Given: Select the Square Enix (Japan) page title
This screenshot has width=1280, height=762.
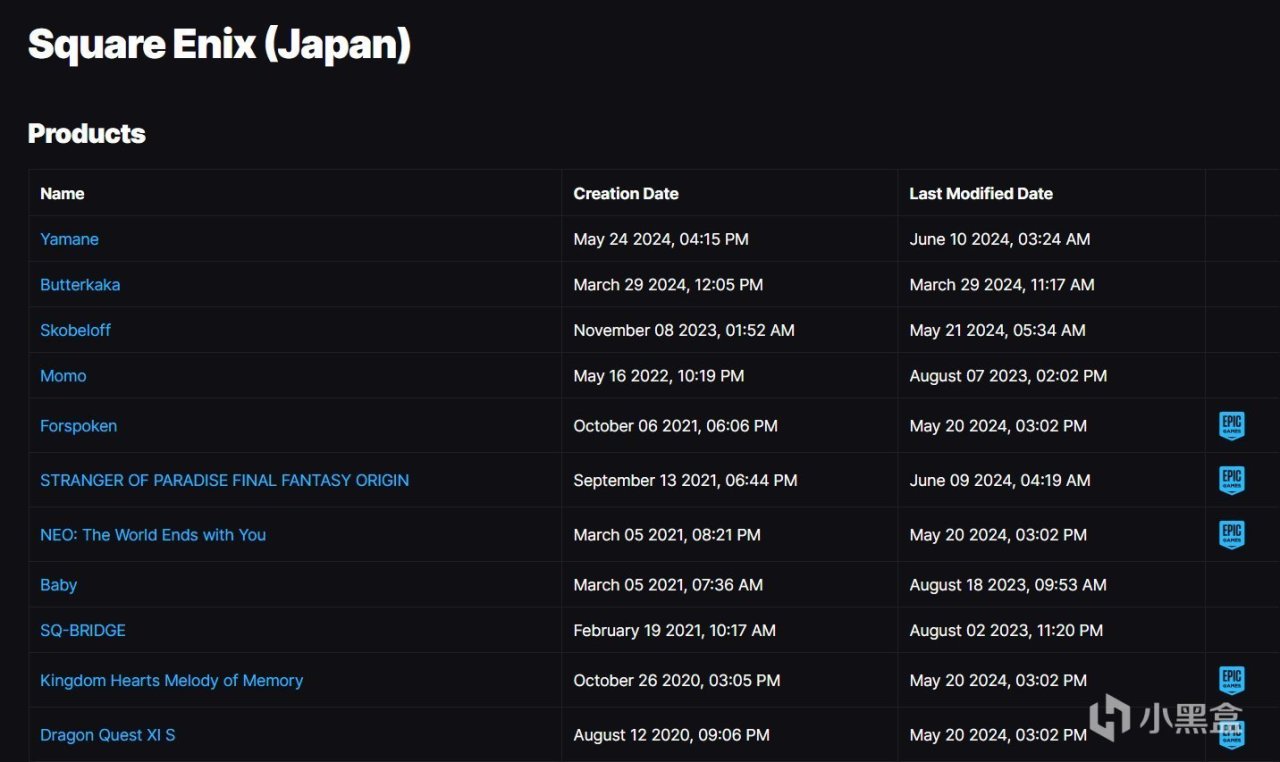Looking at the screenshot, I should point(219,45).
